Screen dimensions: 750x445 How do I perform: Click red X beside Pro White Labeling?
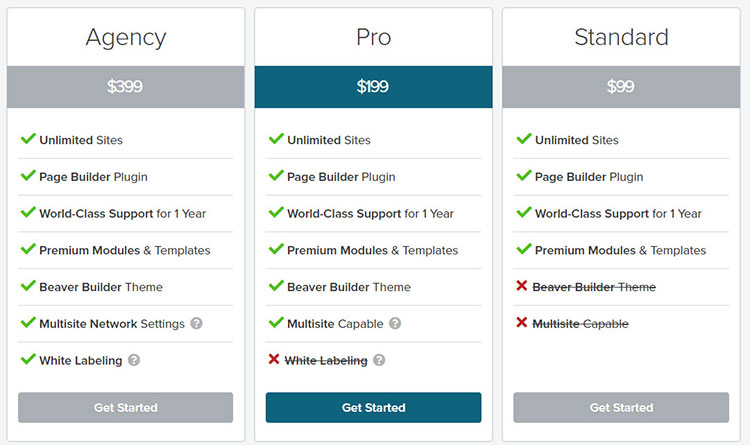(274, 360)
